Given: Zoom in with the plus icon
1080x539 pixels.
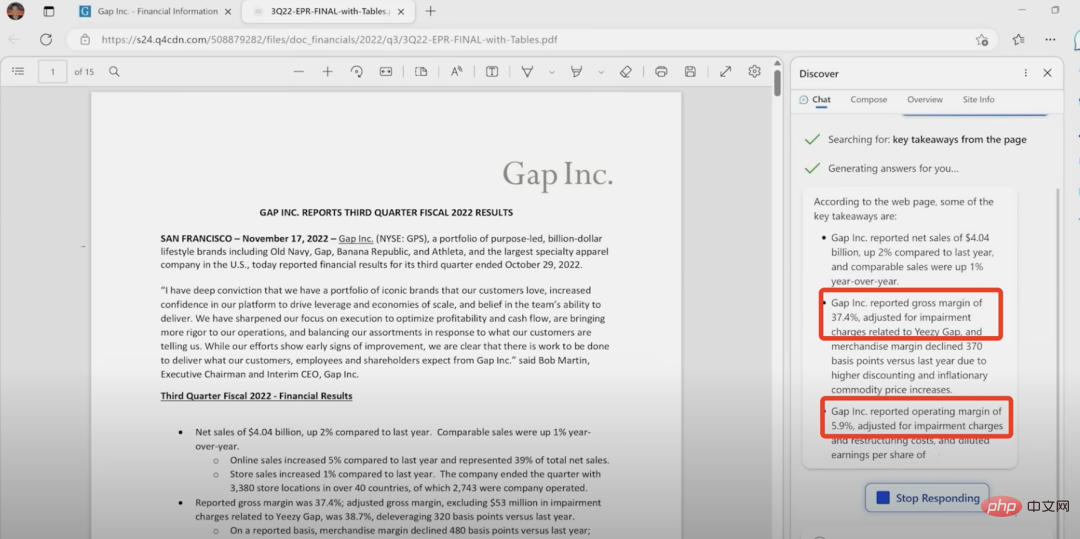Looking at the screenshot, I should click(328, 72).
